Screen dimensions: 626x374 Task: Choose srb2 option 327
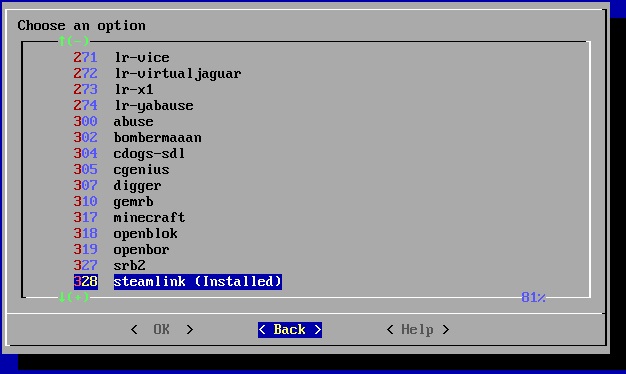pyautogui.click(x=109, y=265)
